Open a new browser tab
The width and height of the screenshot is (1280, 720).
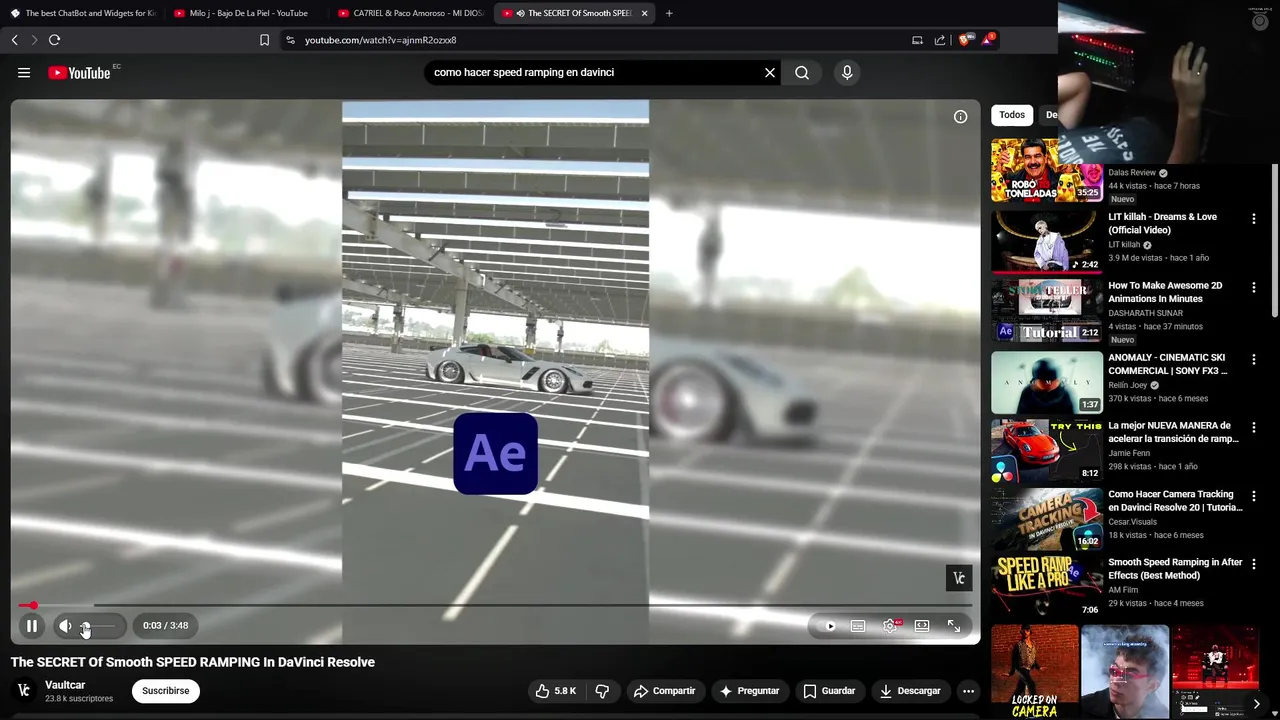click(x=669, y=13)
